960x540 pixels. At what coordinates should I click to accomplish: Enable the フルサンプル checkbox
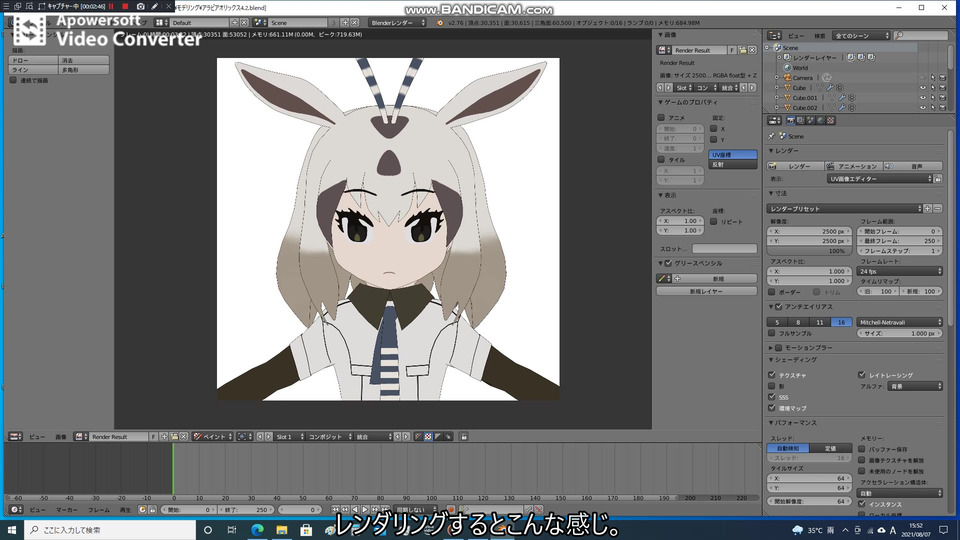click(x=771, y=333)
